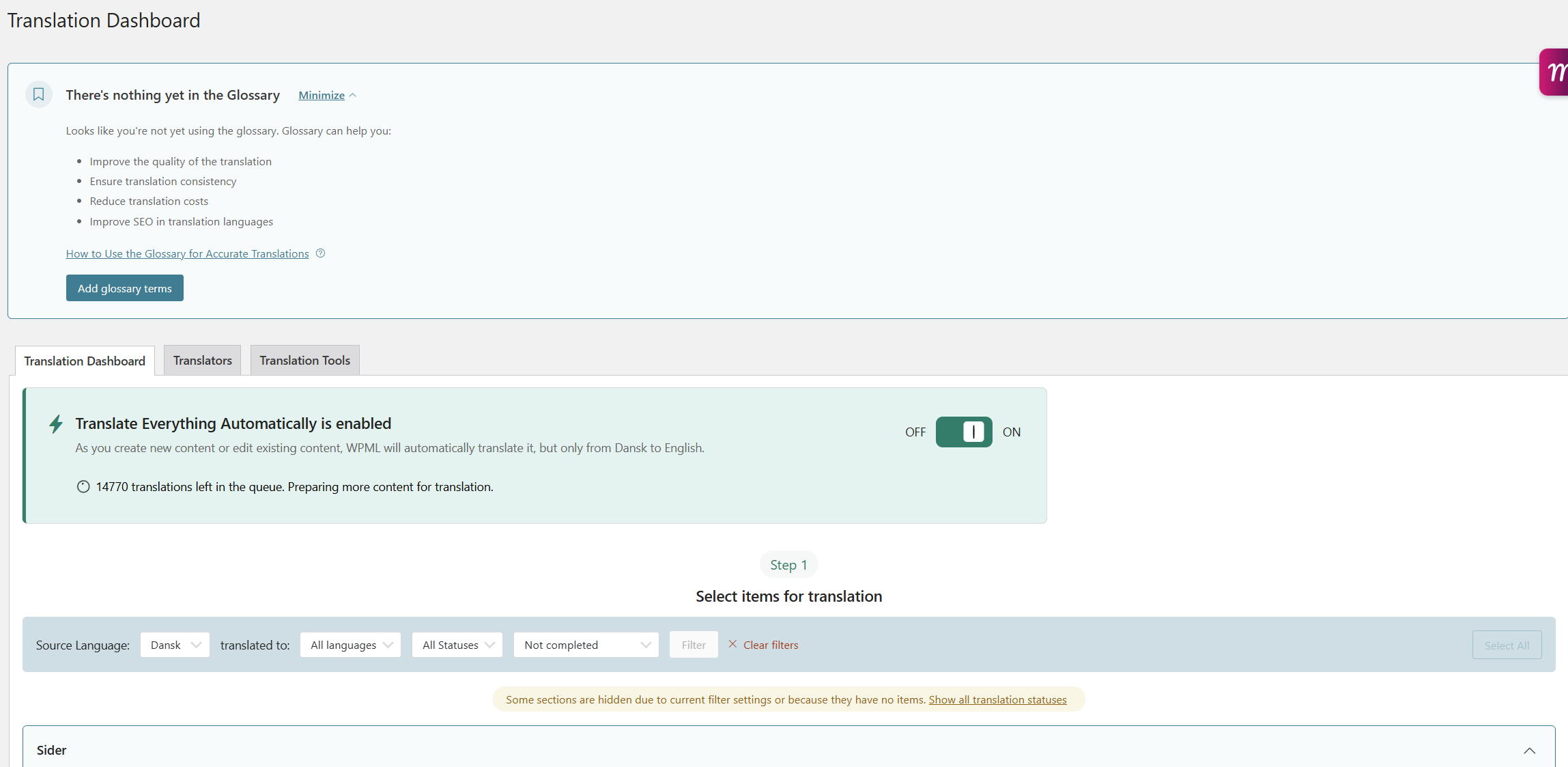Click the Add glossary terms button

(125, 288)
